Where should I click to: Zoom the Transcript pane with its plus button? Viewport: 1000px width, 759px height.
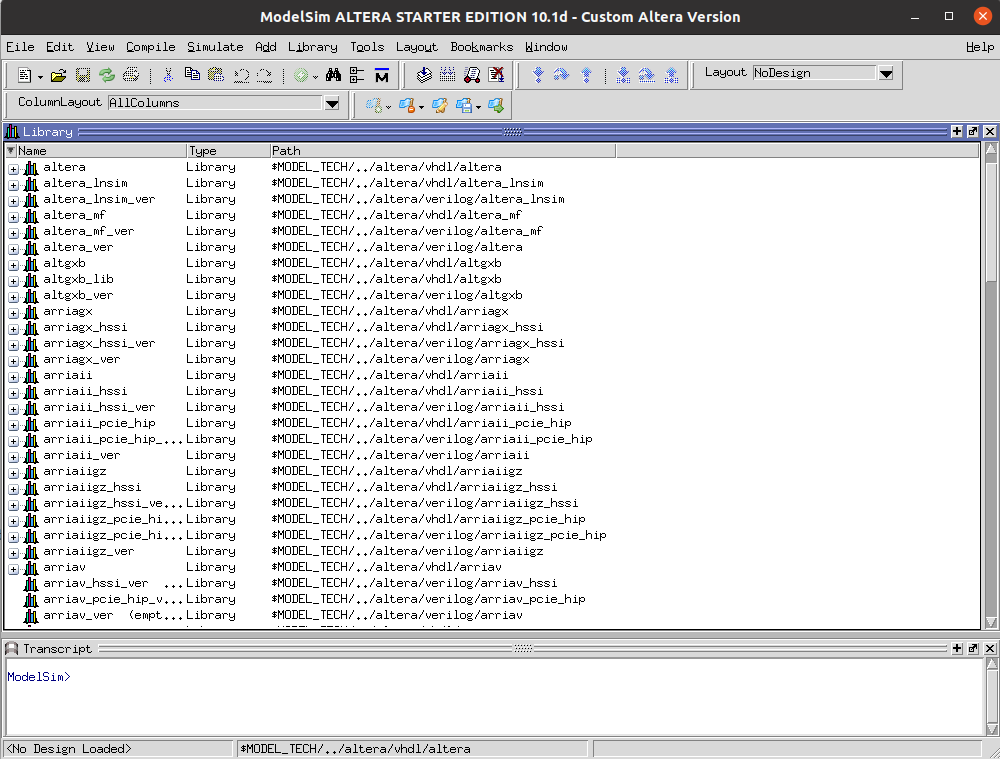coord(957,648)
